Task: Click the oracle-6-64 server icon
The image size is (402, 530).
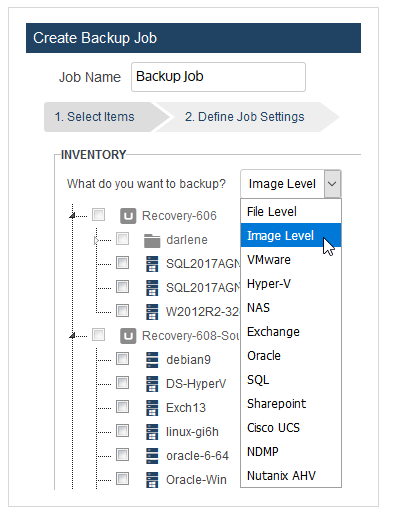Action: (152, 456)
